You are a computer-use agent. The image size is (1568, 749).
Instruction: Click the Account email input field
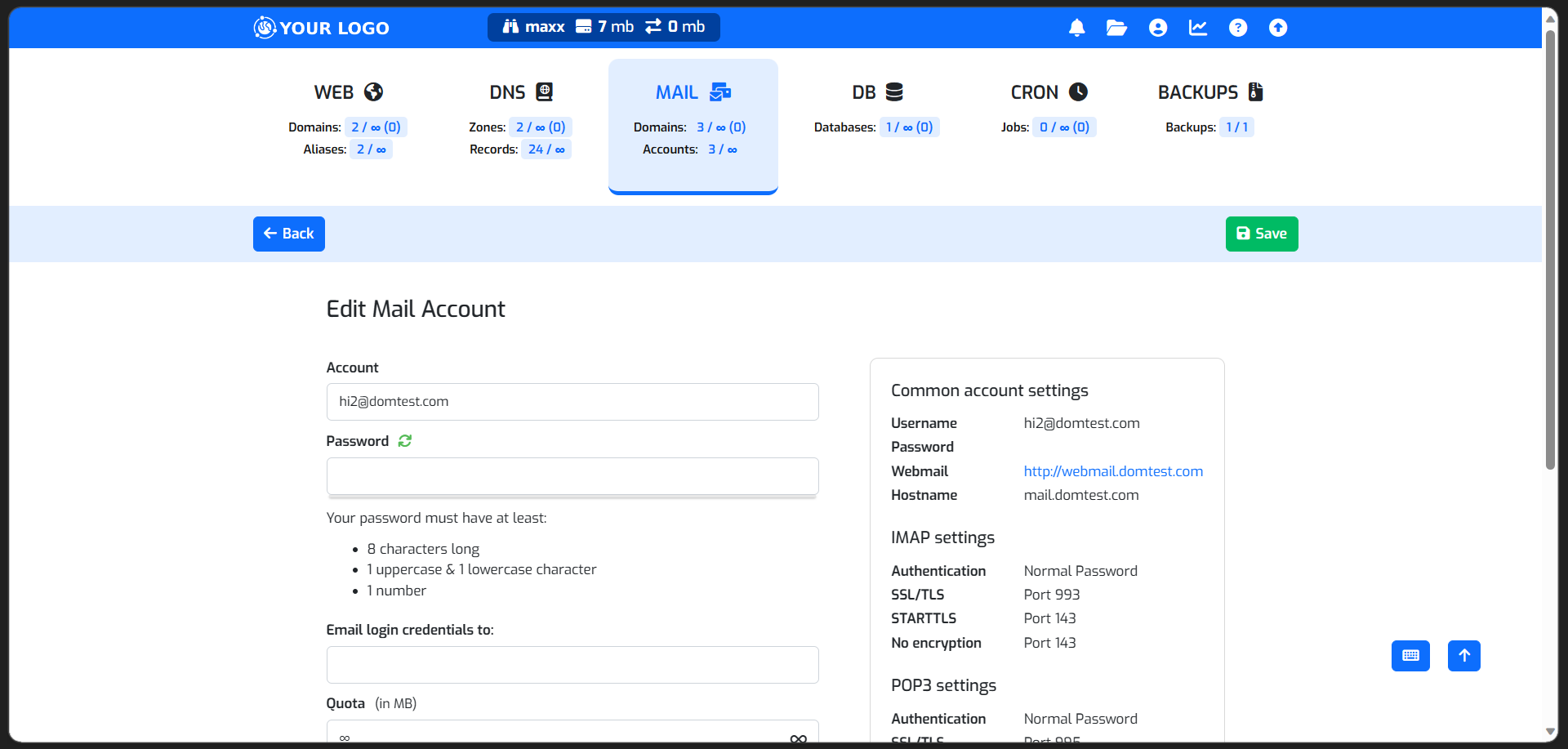coord(572,401)
